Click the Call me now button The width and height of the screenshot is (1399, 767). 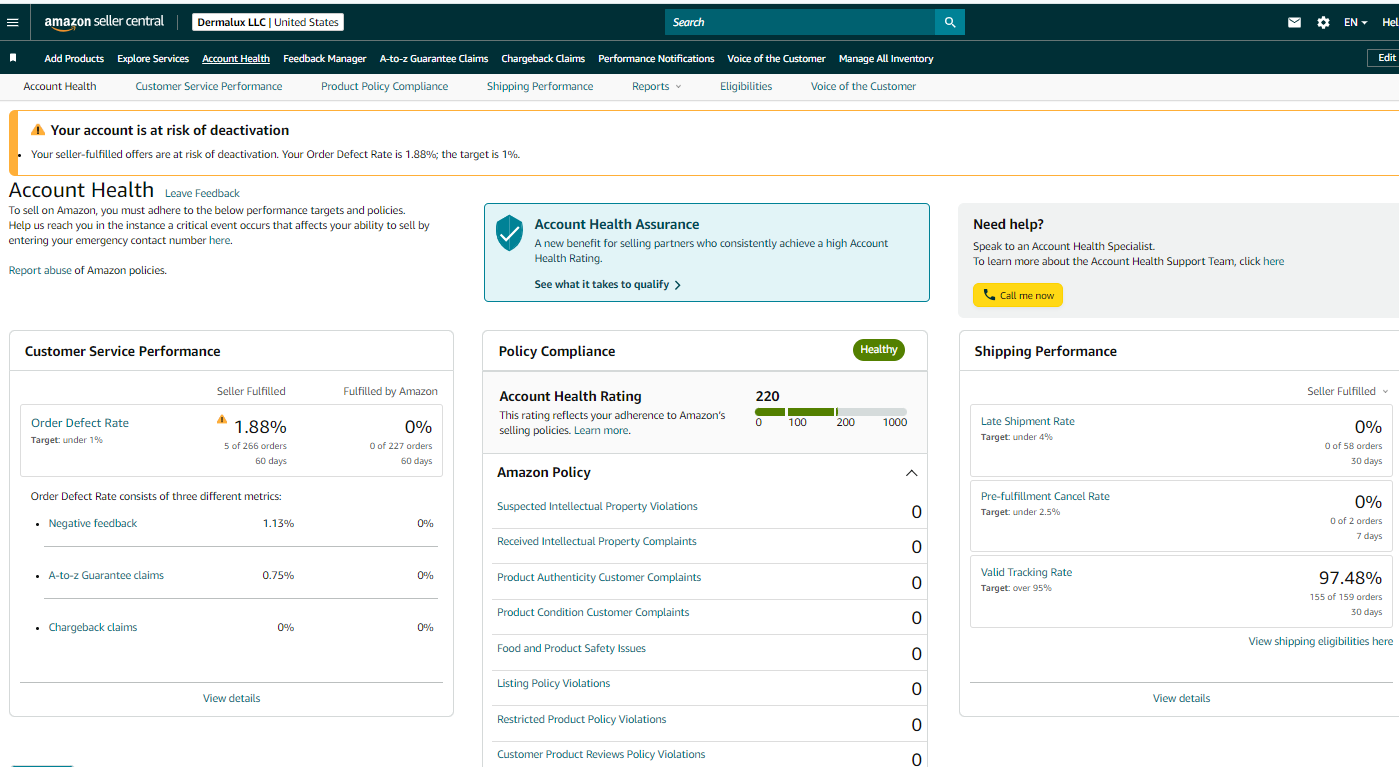pos(1018,295)
